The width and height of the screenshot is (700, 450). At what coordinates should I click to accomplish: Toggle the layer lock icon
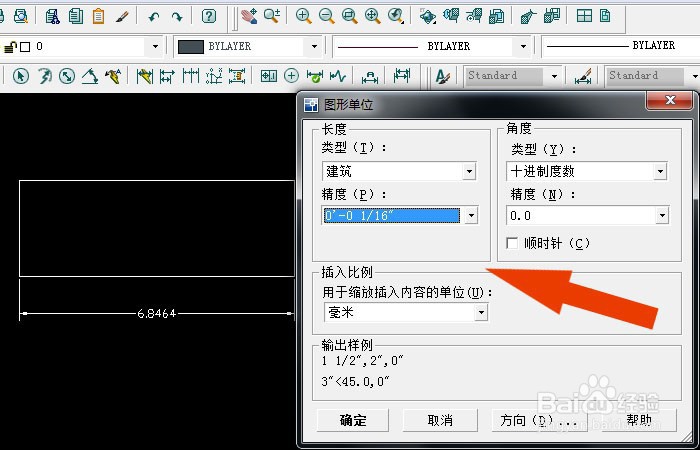[10, 46]
